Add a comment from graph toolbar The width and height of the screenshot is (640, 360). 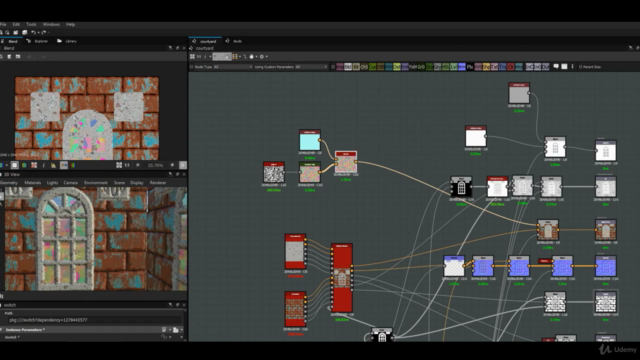tap(556, 67)
